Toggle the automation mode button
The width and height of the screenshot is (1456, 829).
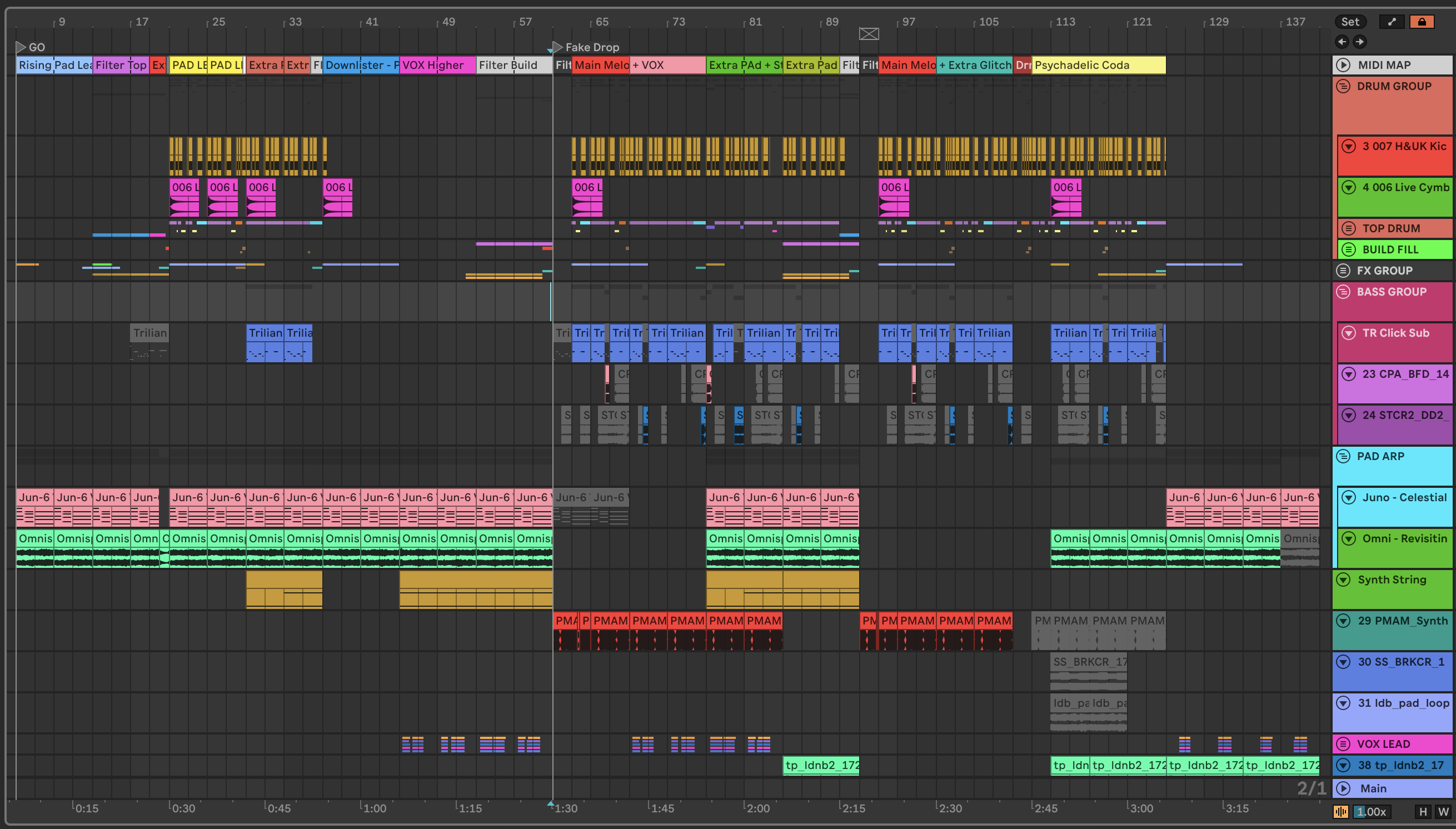(1392, 22)
